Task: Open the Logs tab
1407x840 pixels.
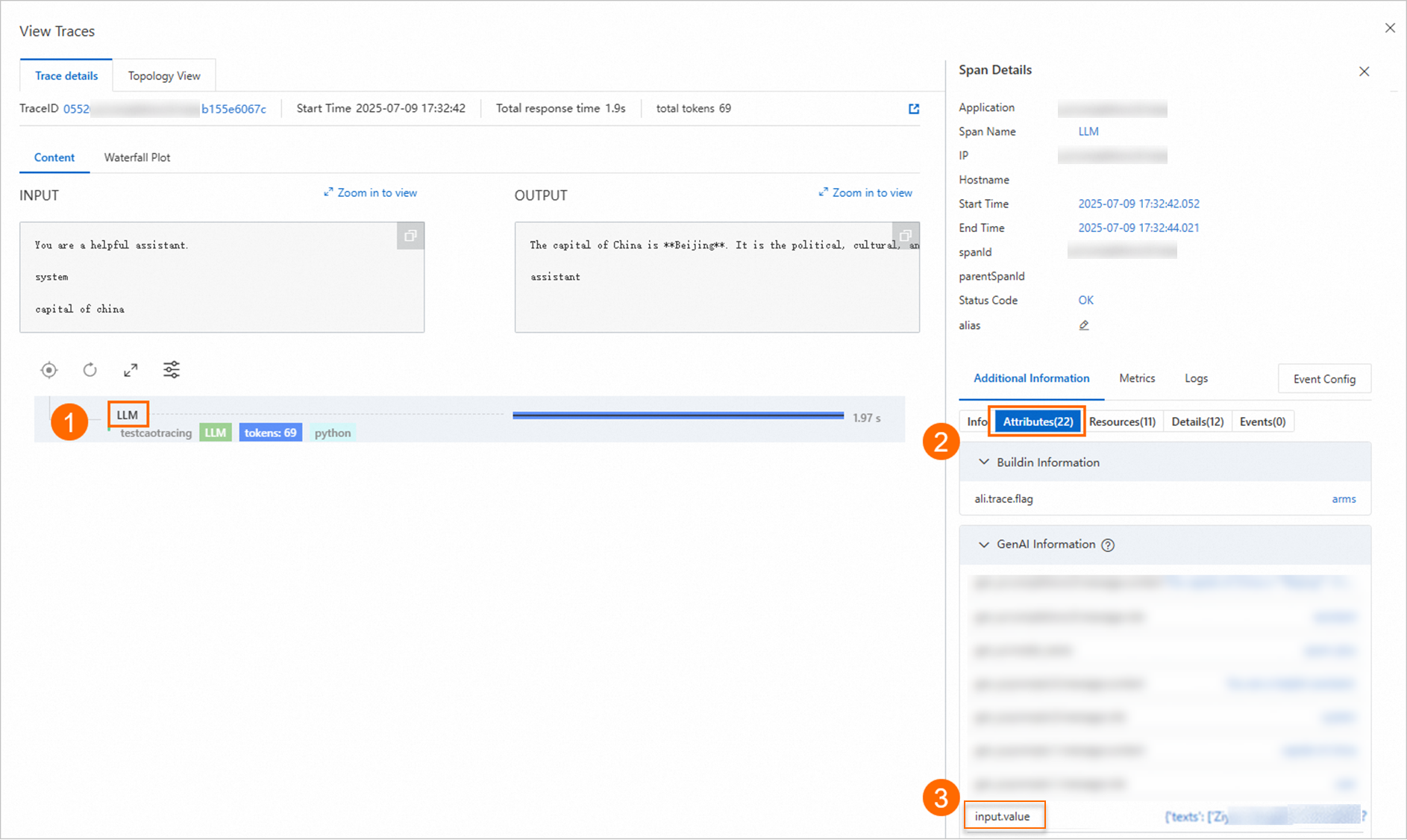Action: click(x=1196, y=378)
